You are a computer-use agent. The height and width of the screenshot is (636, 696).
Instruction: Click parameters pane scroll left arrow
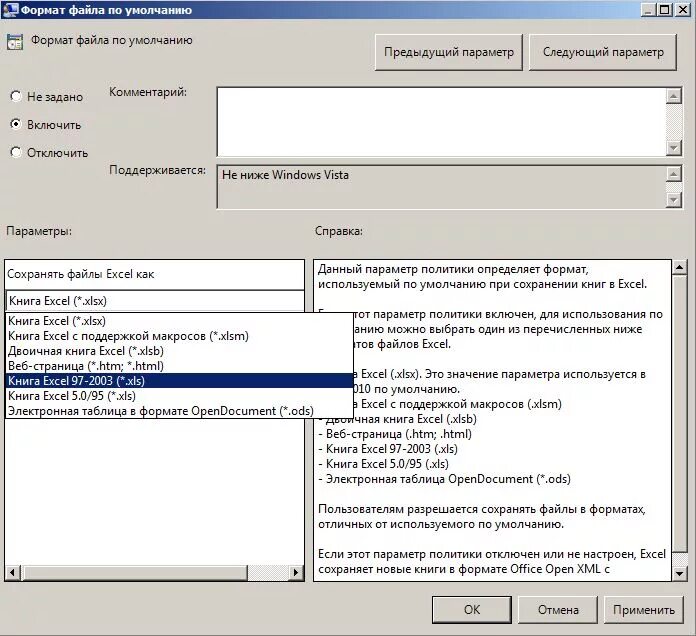[13, 573]
